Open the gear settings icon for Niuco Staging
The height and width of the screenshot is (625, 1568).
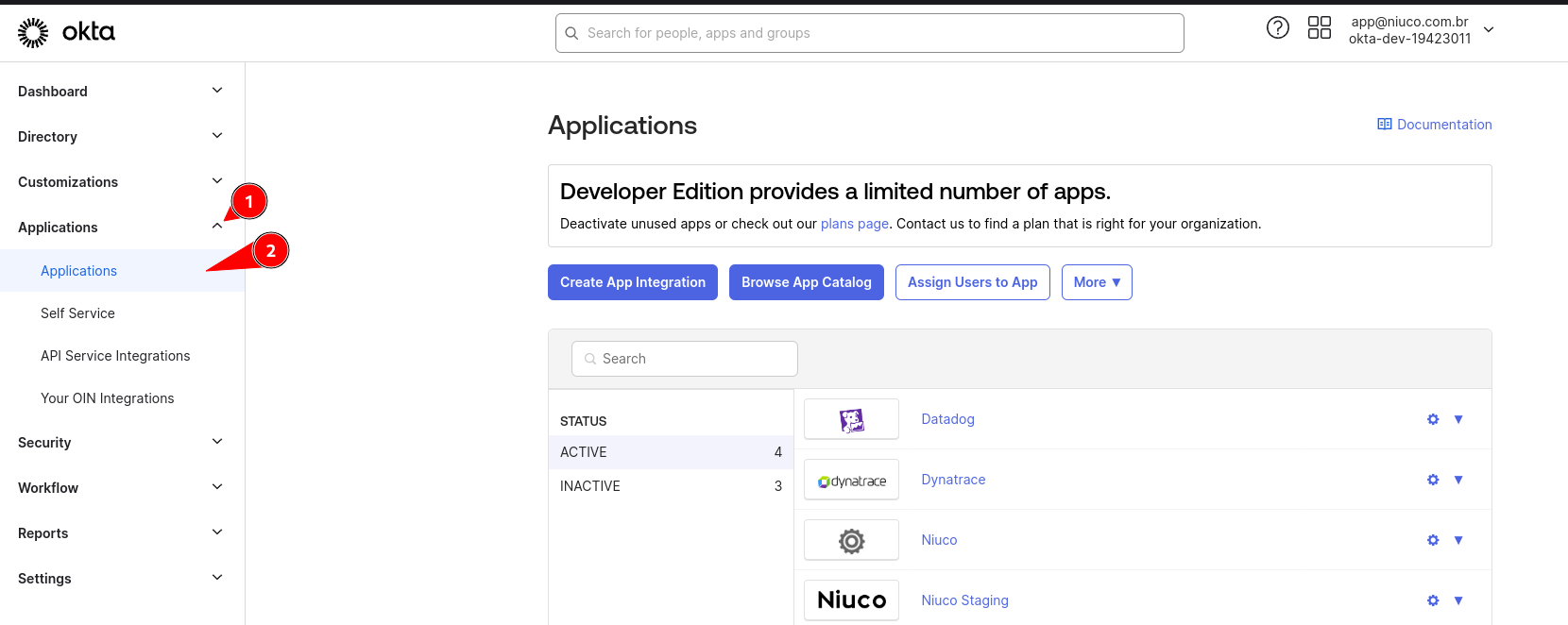pyautogui.click(x=1433, y=600)
